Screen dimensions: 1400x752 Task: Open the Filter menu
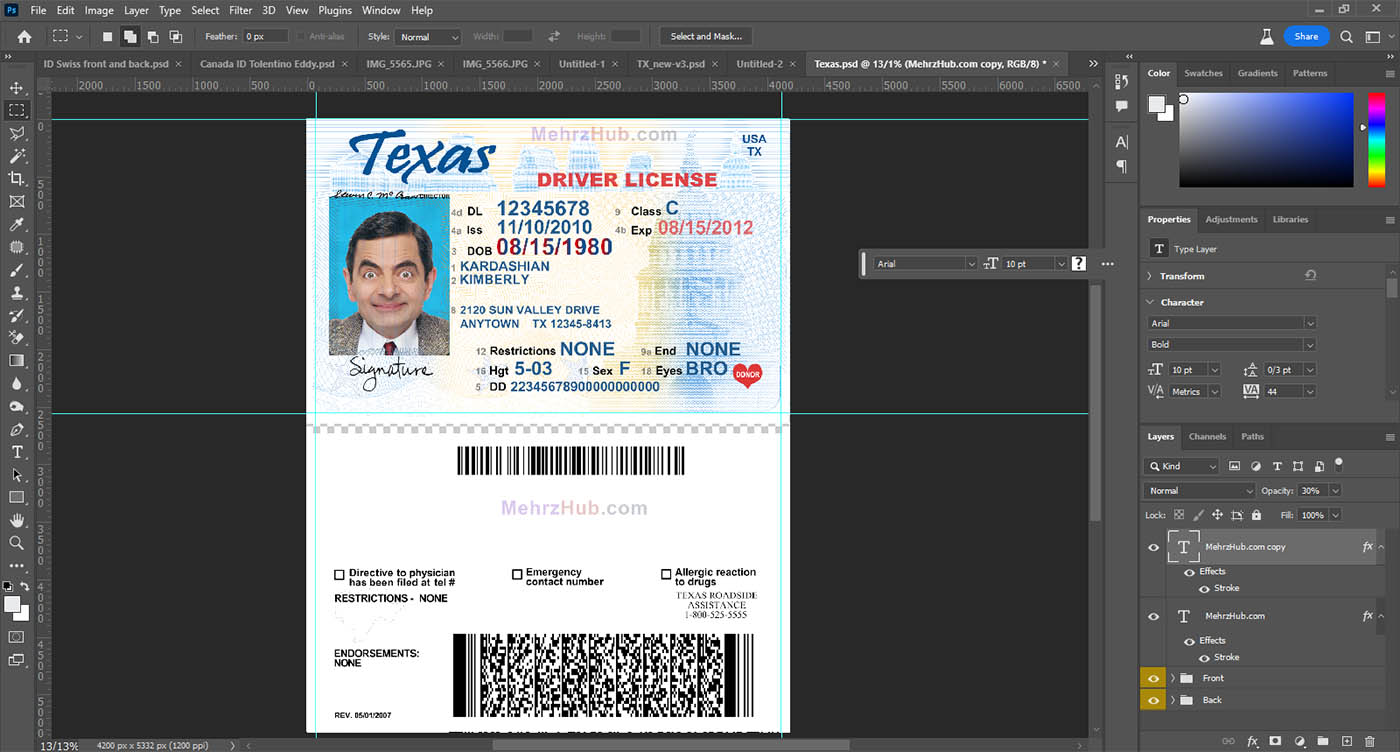240,10
